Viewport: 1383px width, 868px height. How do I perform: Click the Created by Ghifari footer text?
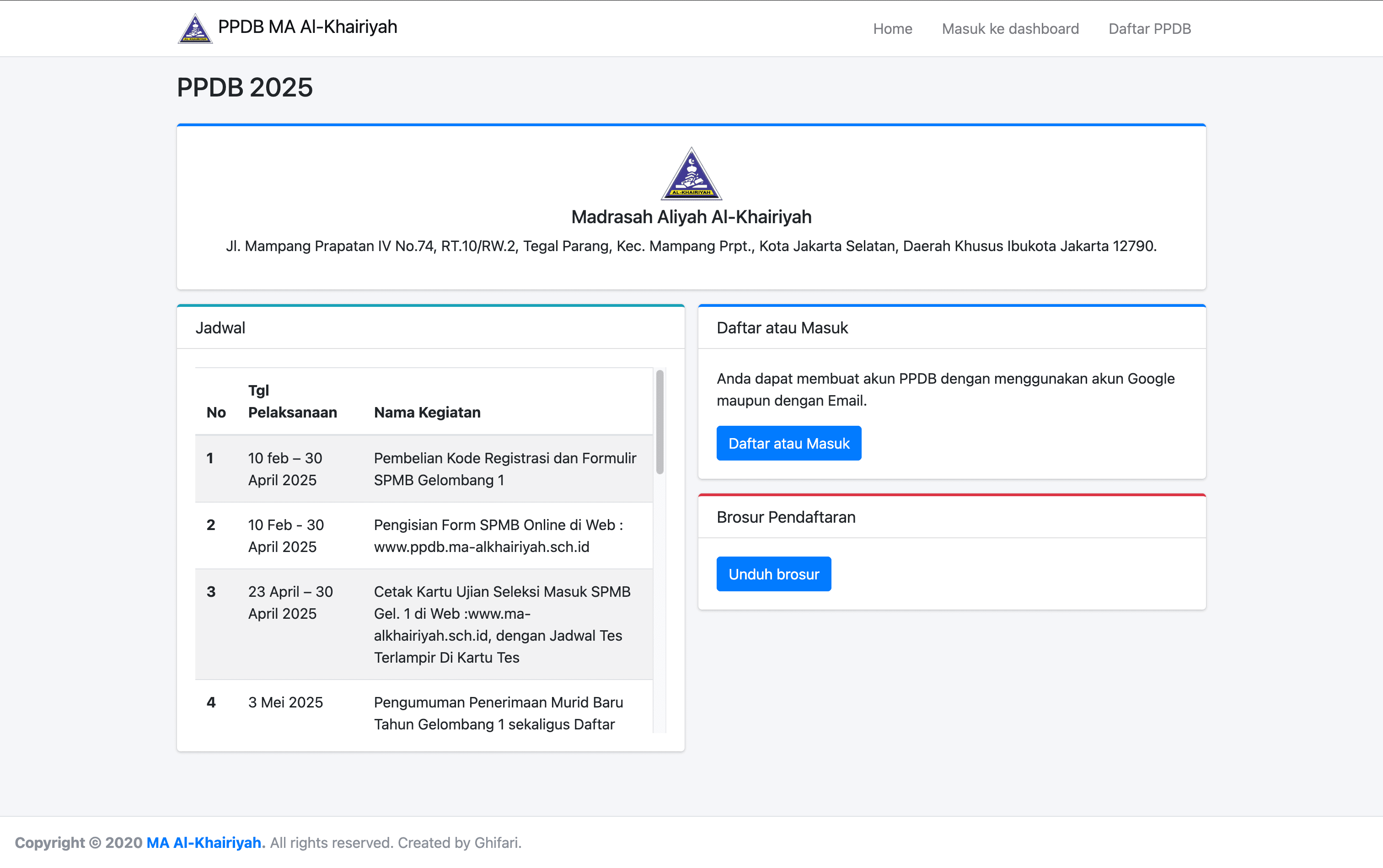click(459, 842)
